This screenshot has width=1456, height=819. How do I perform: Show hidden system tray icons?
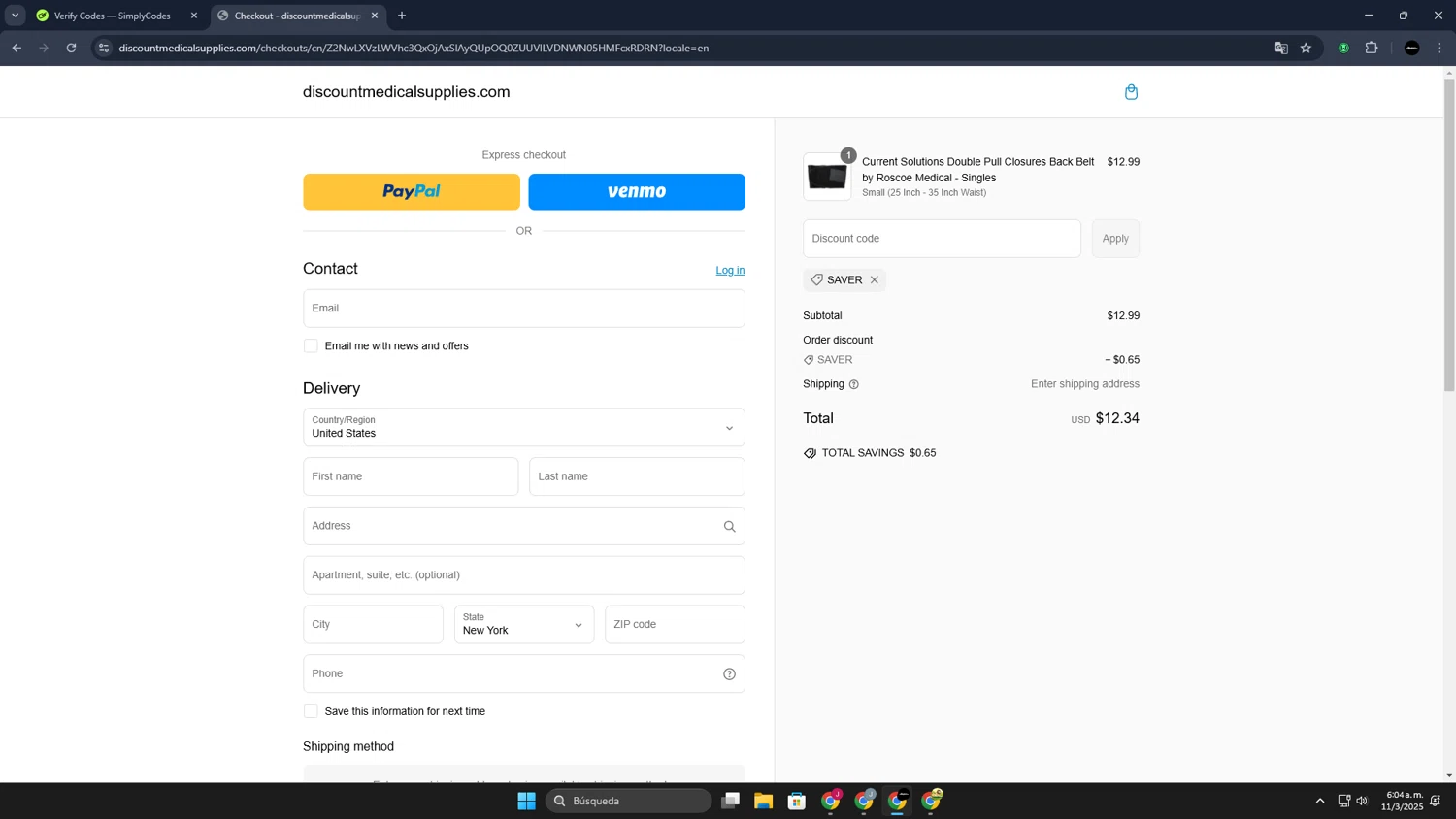(x=1320, y=801)
